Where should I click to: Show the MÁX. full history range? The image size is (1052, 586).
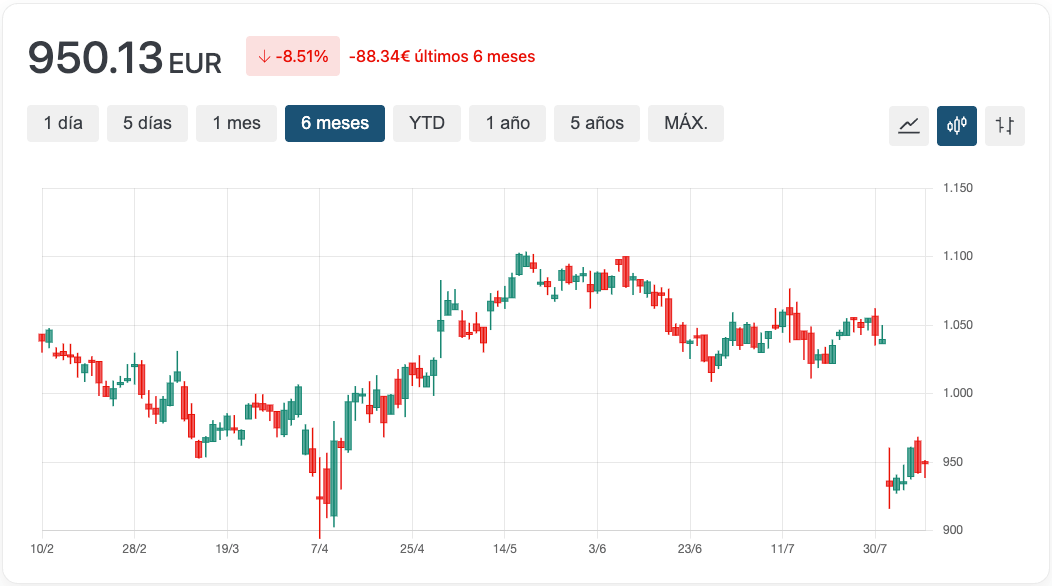(686, 124)
